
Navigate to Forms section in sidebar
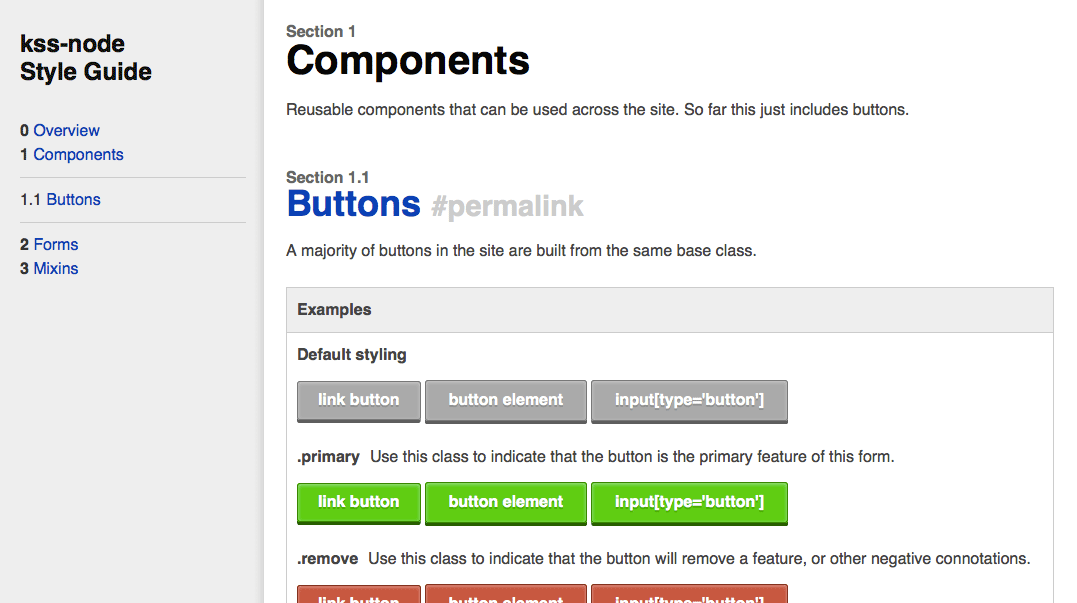tap(55, 244)
